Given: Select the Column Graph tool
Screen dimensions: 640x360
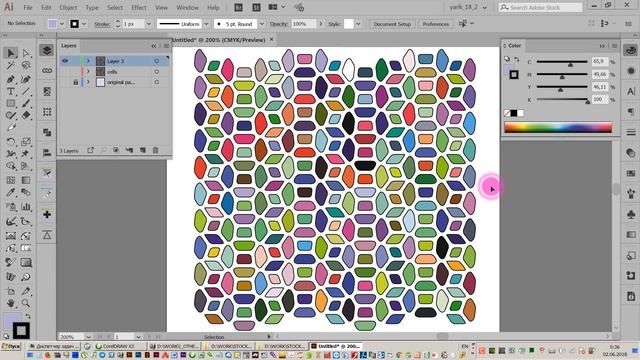Looking at the screenshot, I should 26,207.
